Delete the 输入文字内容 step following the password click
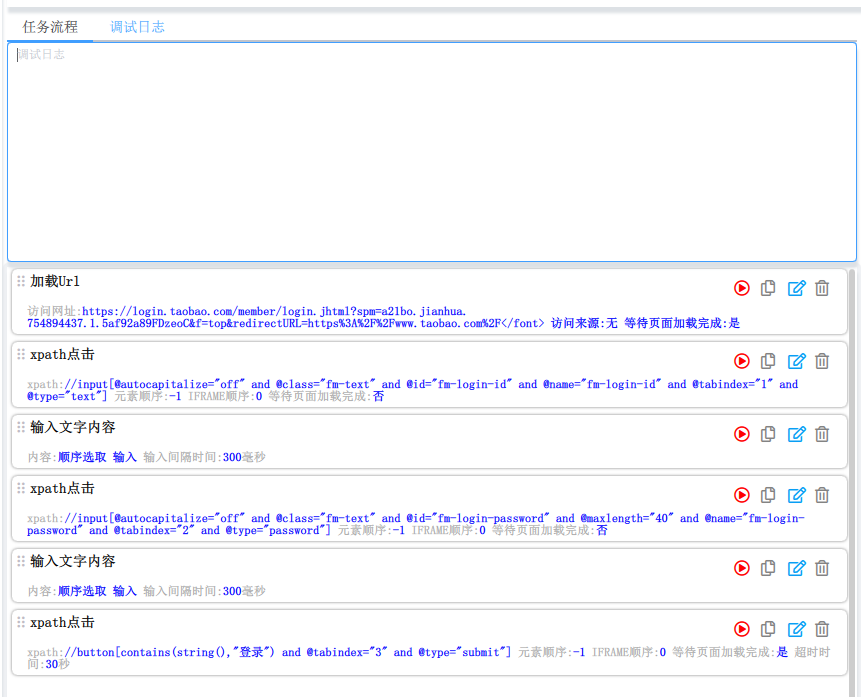861x697 pixels. click(x=822, y=568)
